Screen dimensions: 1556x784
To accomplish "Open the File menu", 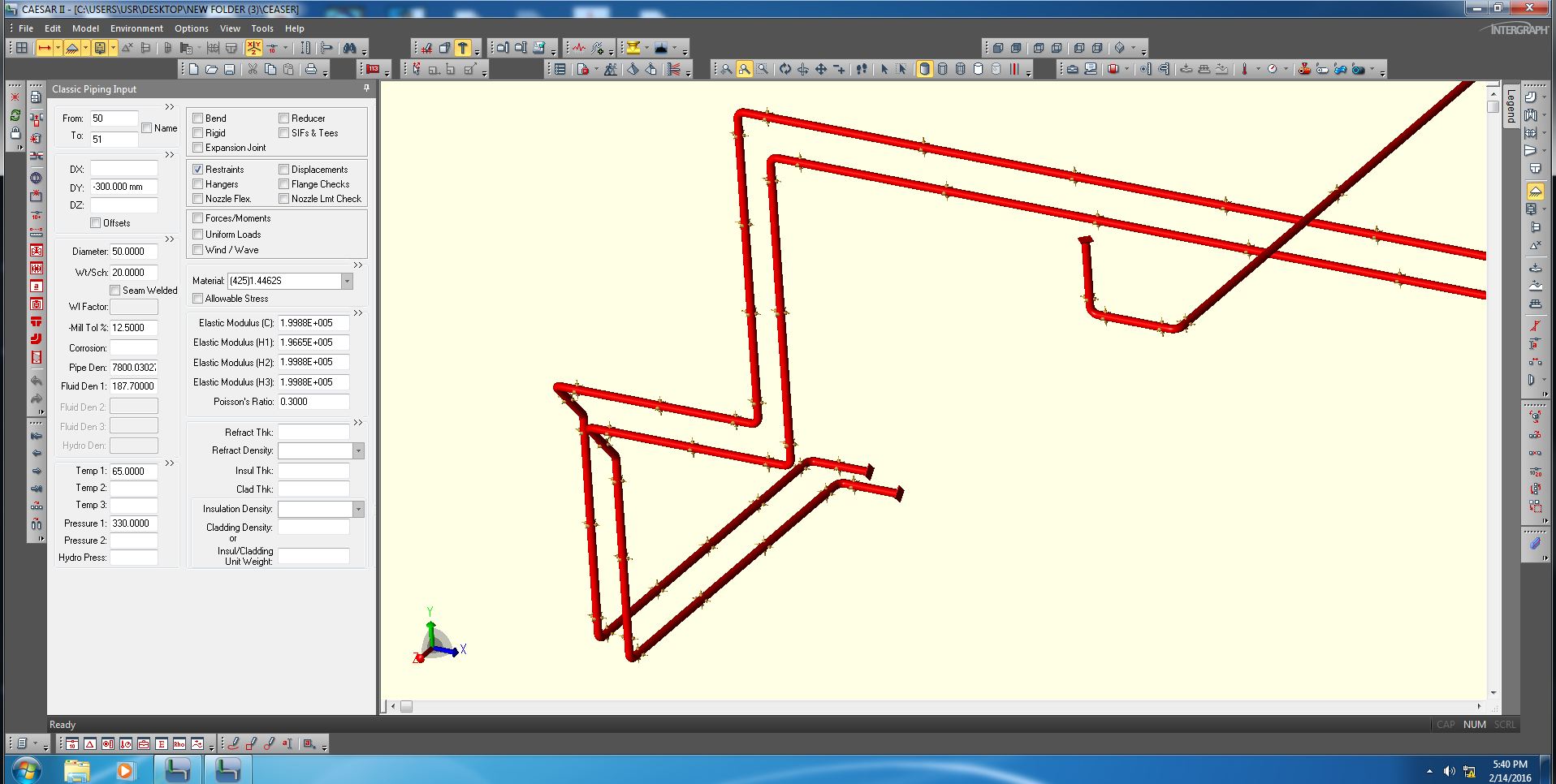I will (x=26, y=28).
